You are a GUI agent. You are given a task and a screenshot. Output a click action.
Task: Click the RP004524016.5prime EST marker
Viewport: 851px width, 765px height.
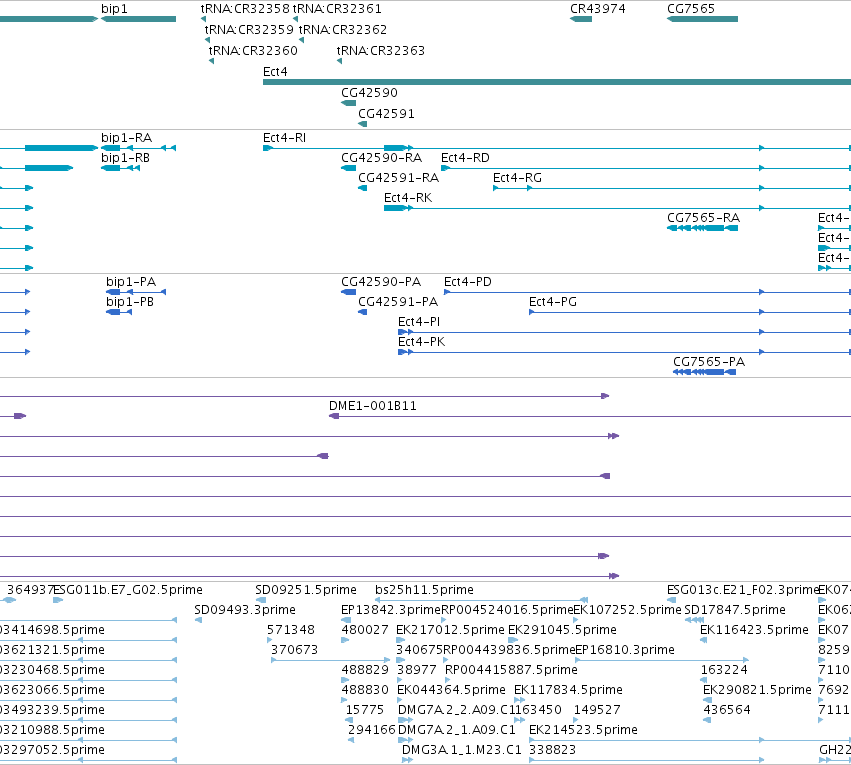point(444,620)
